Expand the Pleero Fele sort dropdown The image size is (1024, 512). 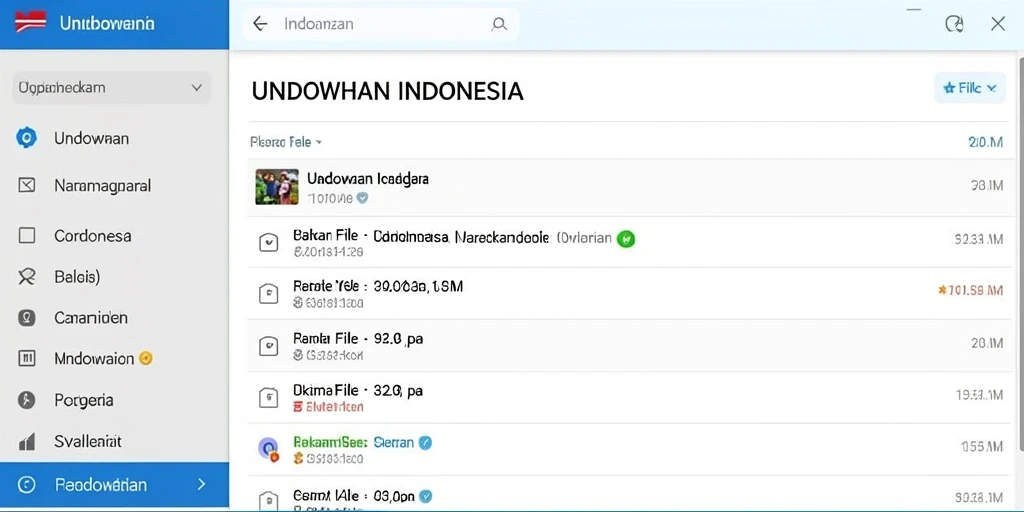click(x=286, y=142)
